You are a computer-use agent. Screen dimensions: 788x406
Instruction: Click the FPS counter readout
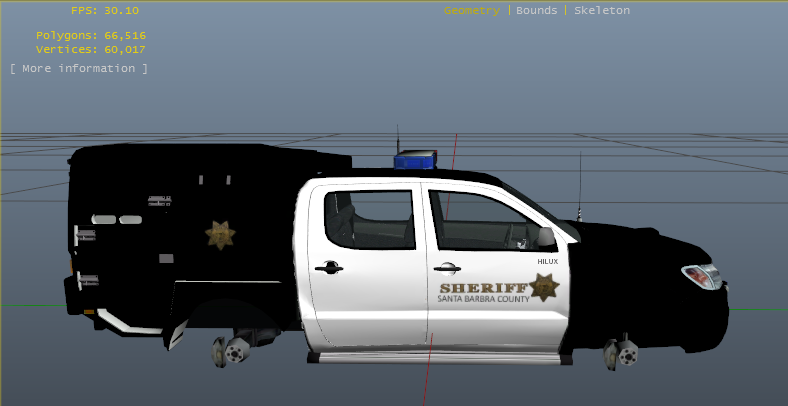[104, 10]
